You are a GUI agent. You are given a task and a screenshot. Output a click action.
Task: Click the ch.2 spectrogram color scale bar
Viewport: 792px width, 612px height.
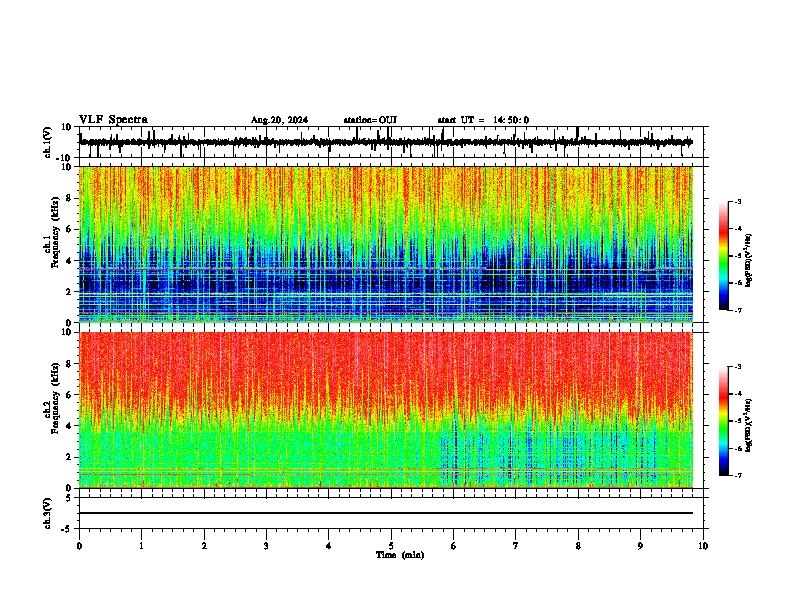coord(723,421)
